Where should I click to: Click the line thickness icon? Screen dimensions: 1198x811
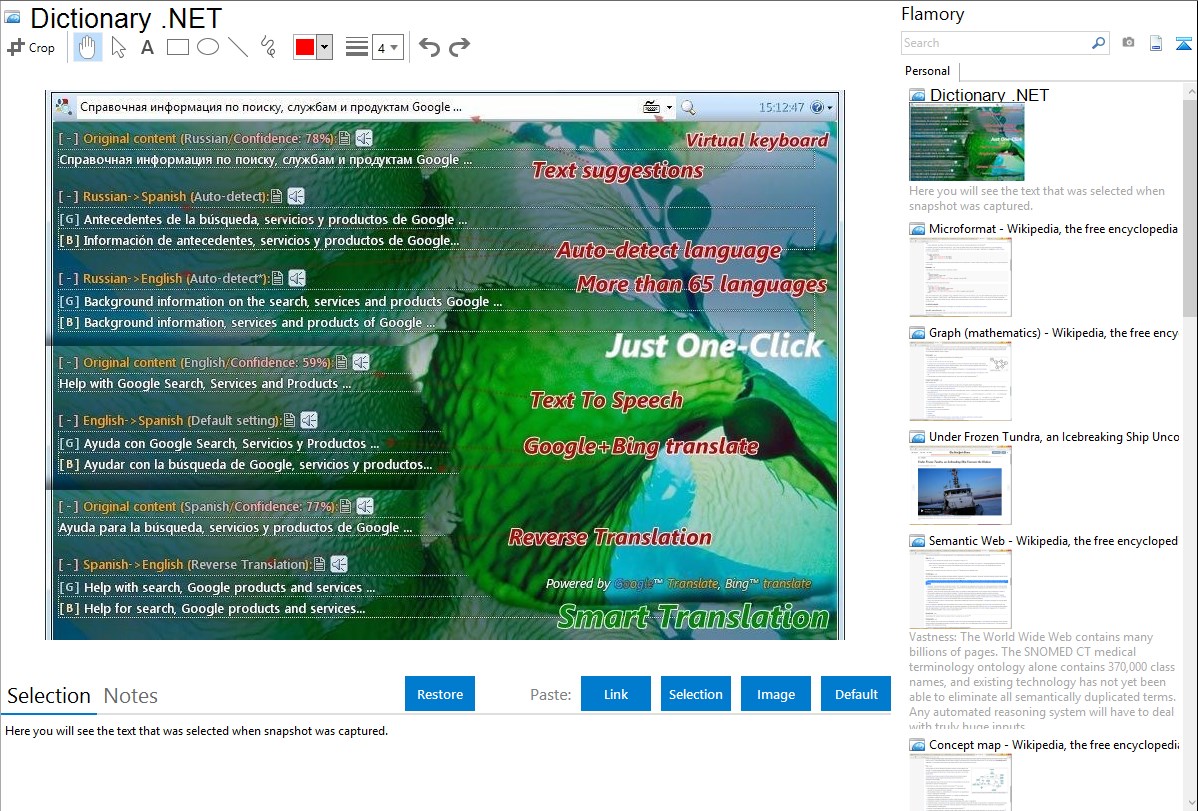click(357, 47)
